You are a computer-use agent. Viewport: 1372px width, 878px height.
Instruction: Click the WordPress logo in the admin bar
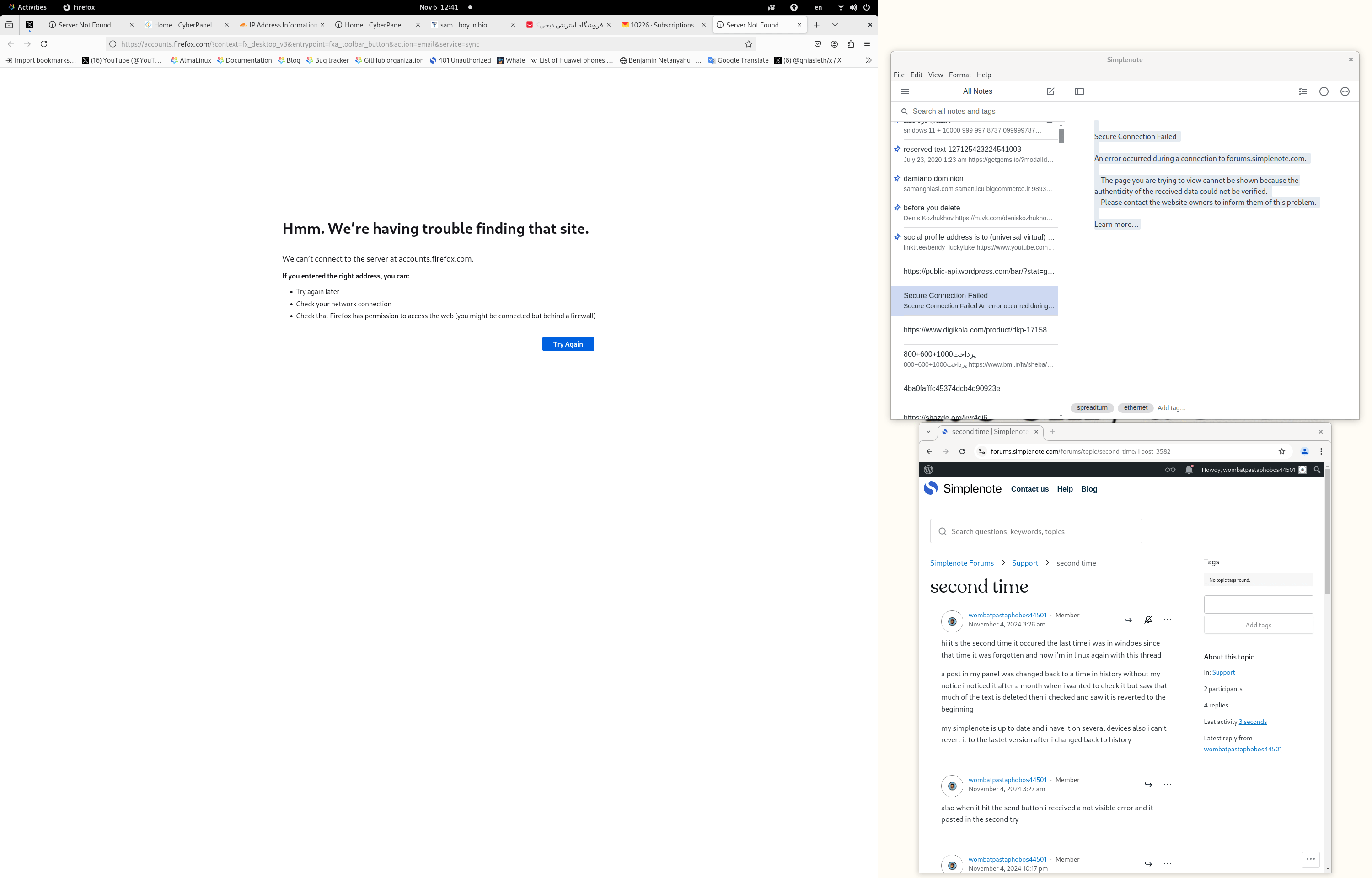[928, 470]
